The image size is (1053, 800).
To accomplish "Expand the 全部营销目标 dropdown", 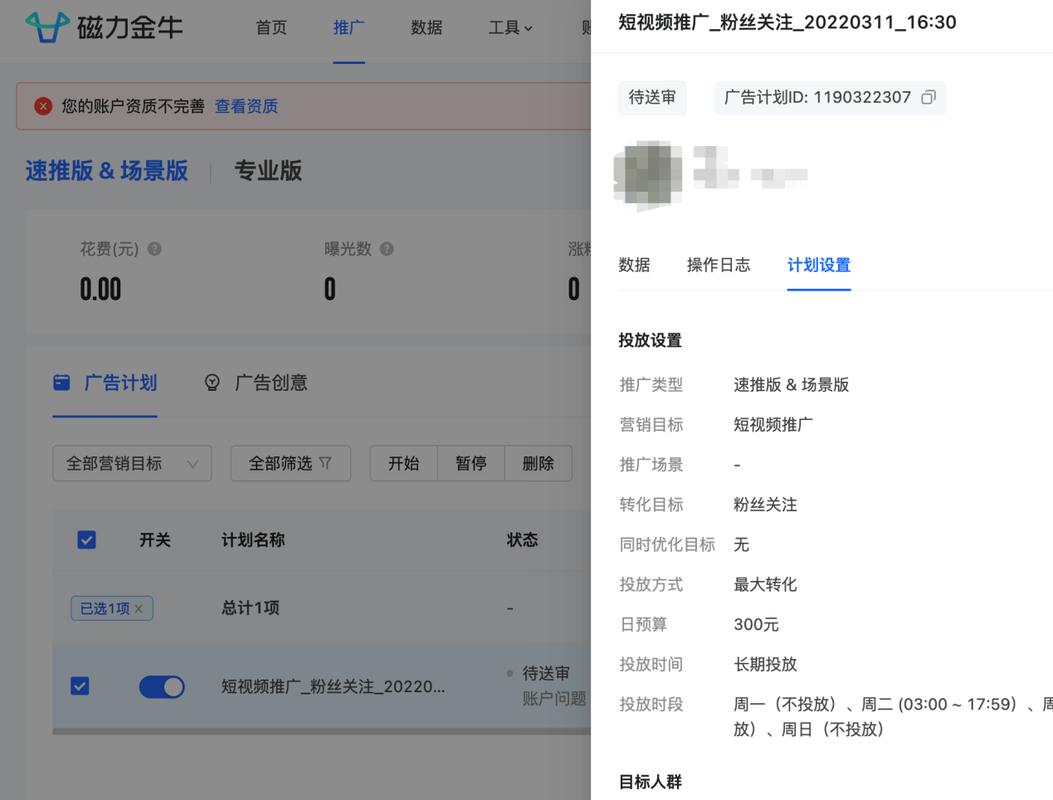I will point(131,463).
